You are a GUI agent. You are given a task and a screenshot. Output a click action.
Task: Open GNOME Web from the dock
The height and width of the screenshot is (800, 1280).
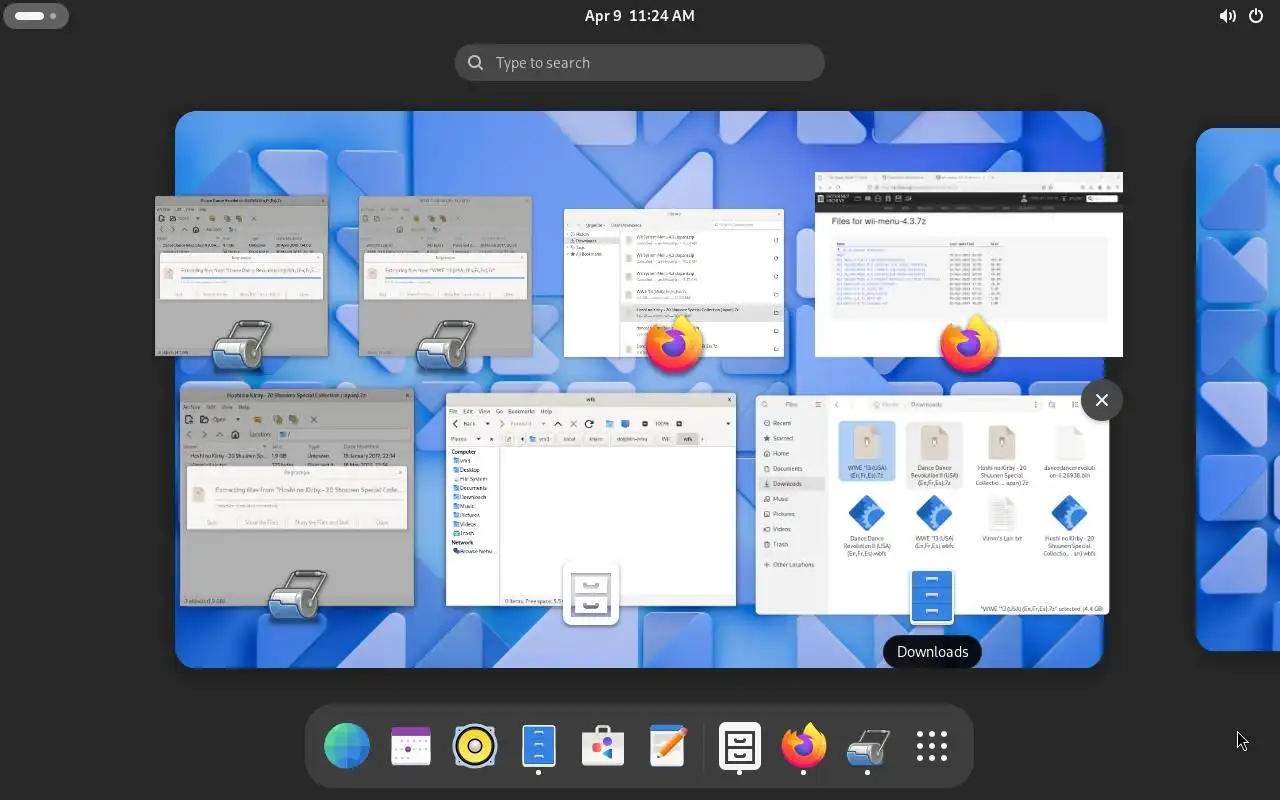[x=347, y=746]
